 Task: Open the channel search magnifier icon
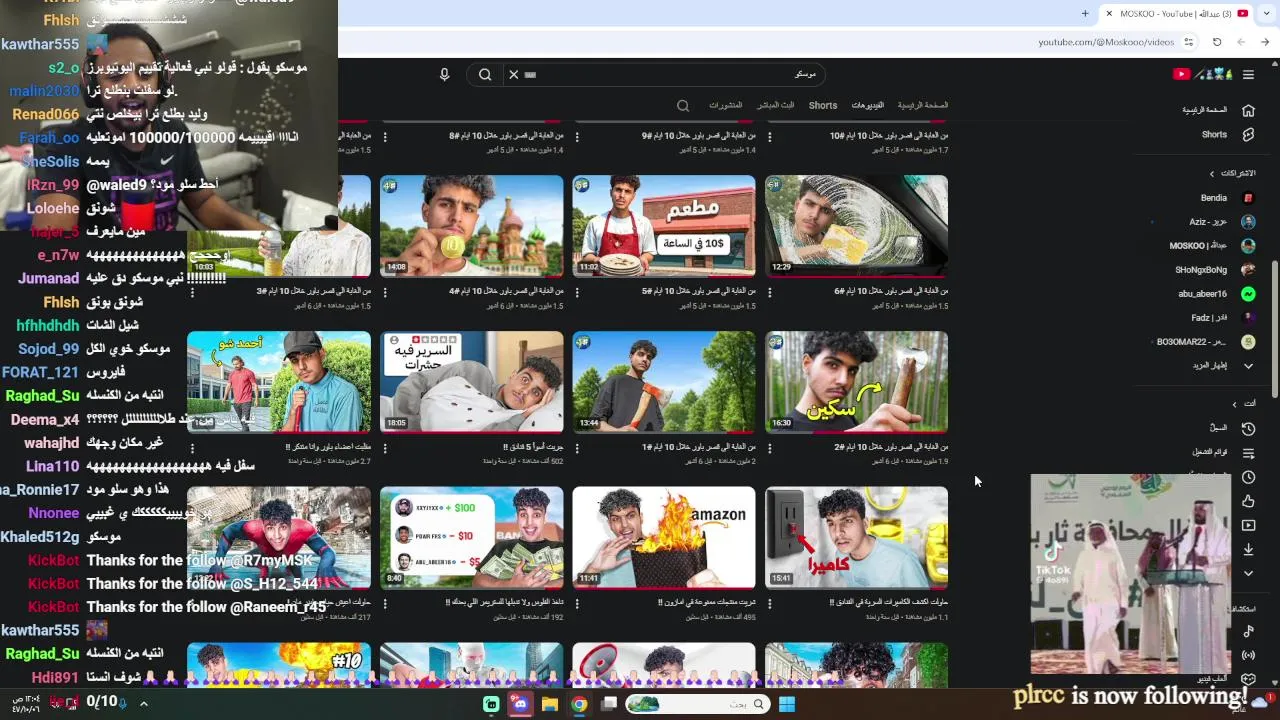pyautogui.click(x=683, y=105)
